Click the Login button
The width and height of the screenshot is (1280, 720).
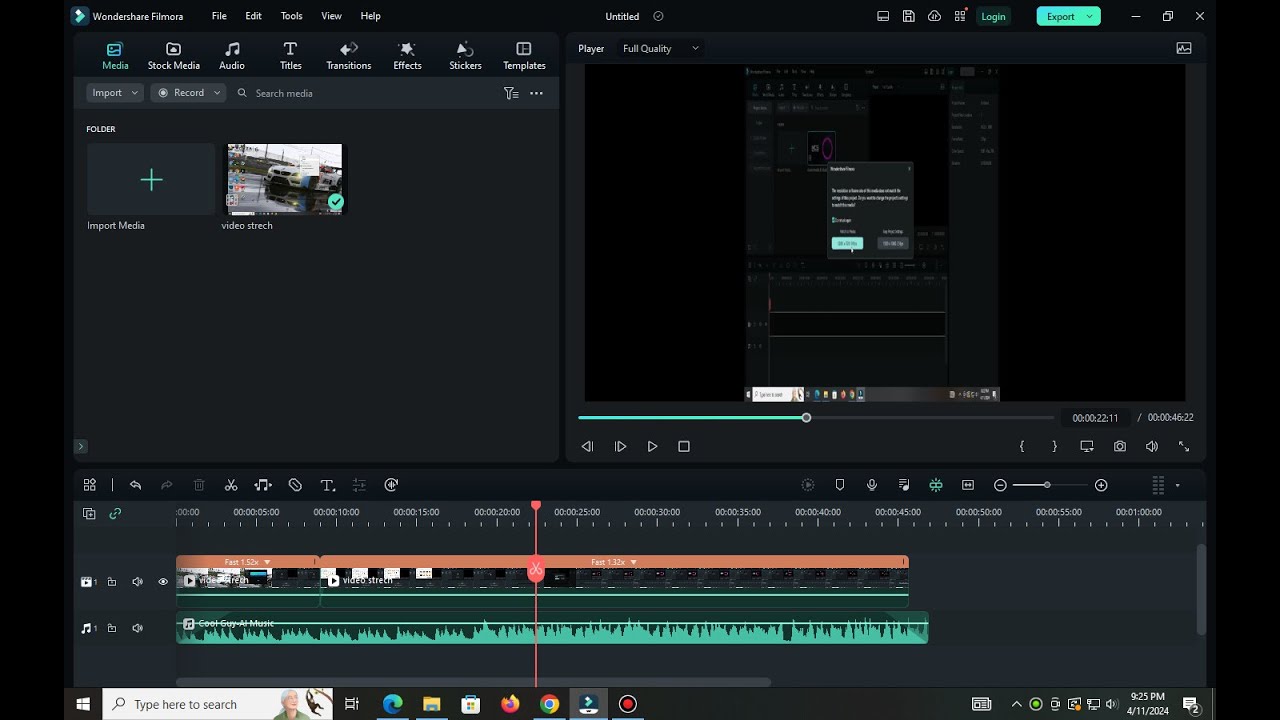(993, 16)
